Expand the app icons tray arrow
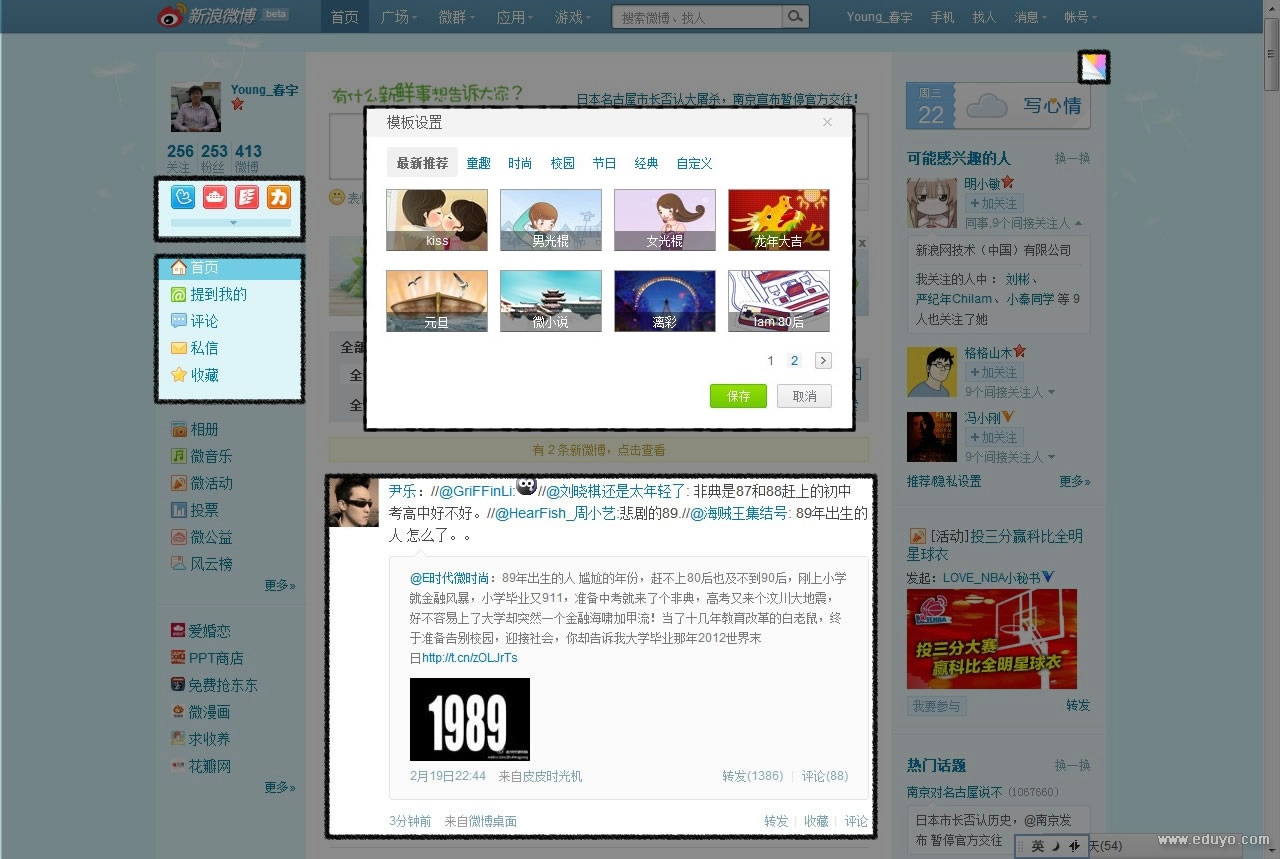Image resolution: width=1280 pixels, height=859 pixels. [231, 223]
